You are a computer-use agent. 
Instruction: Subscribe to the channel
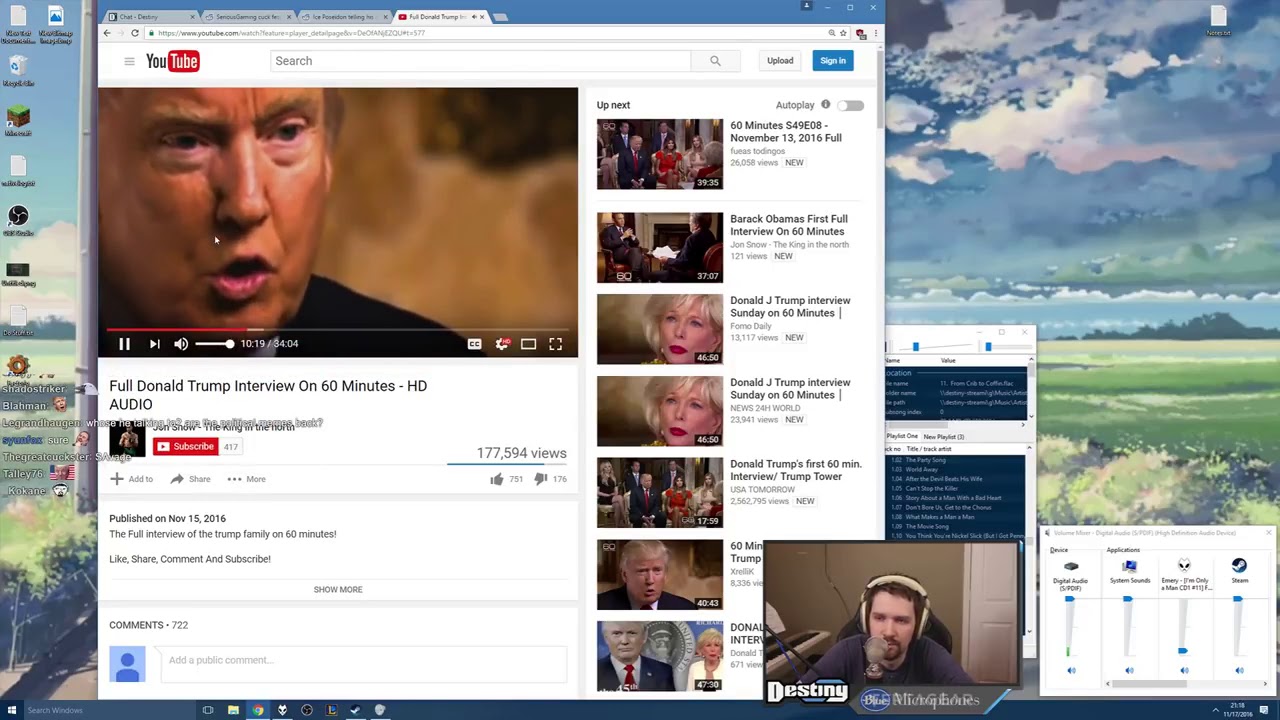pos(186,447)
